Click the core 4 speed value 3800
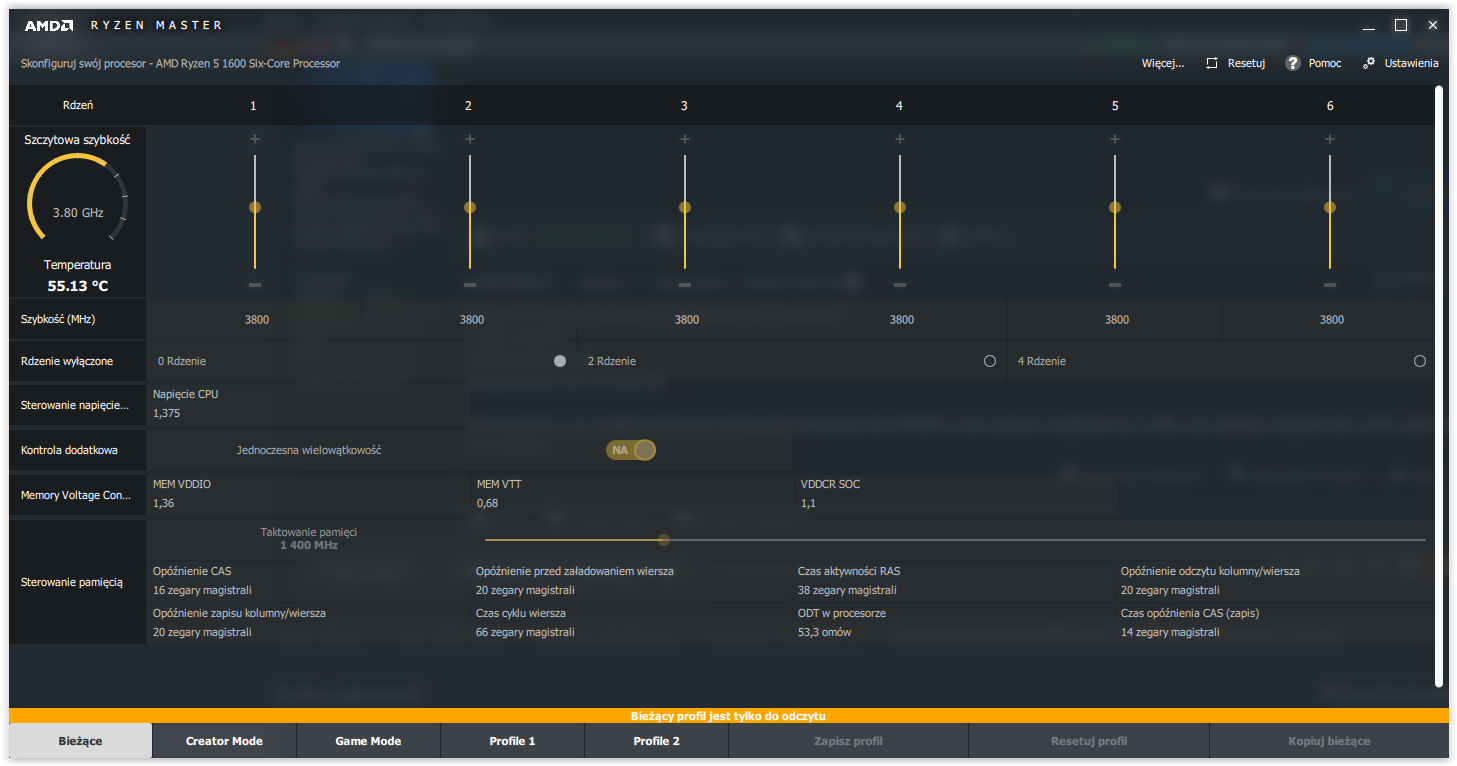This screenshot has height=766, width=1457. click(x=902, y=320)
